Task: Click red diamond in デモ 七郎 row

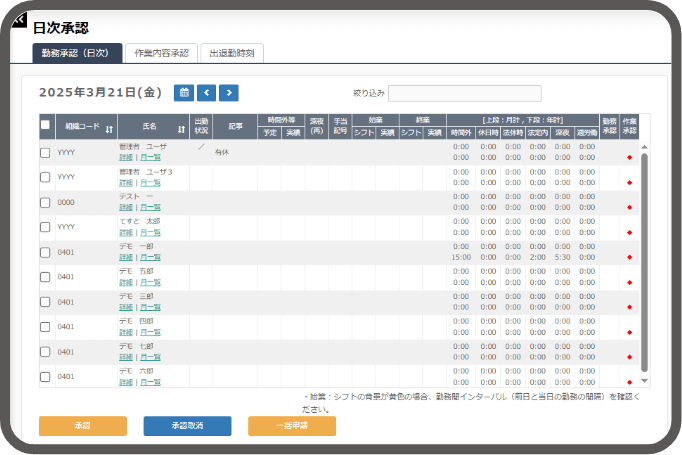Action: coord(629,357)
